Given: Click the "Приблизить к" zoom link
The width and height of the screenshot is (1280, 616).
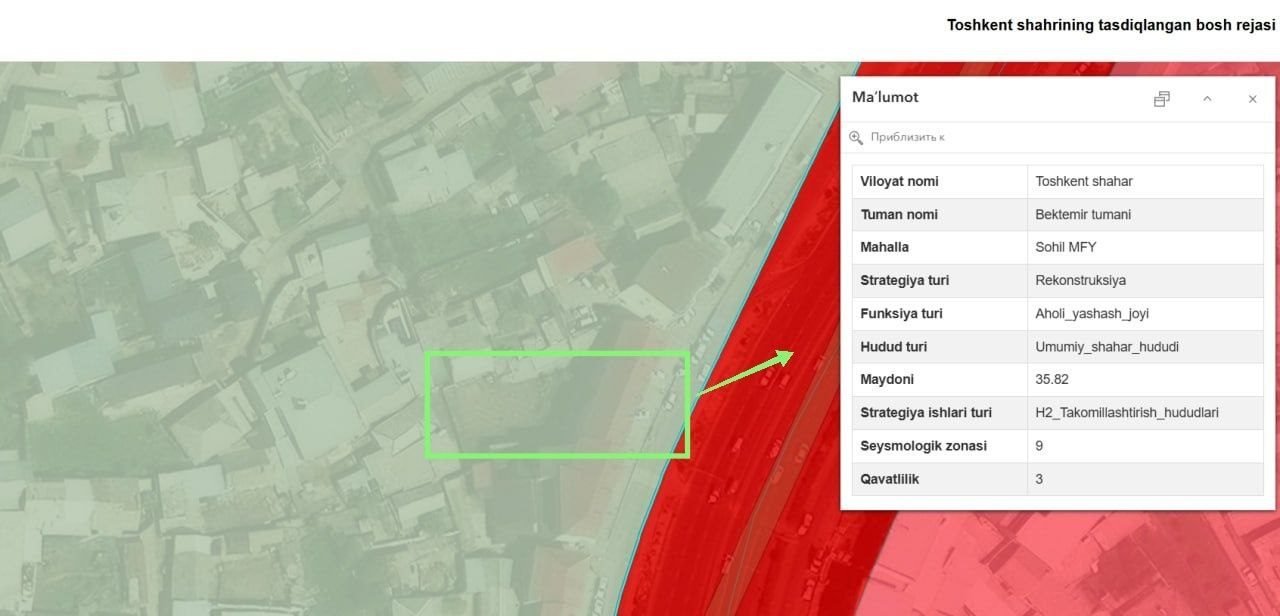Looking at the screenshot, I should click(x=907, y=137).
